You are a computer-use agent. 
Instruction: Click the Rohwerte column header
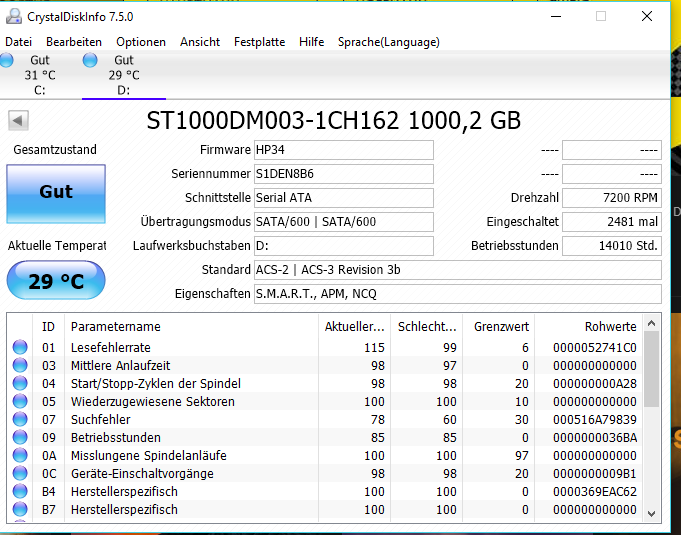tap(588, 327)
